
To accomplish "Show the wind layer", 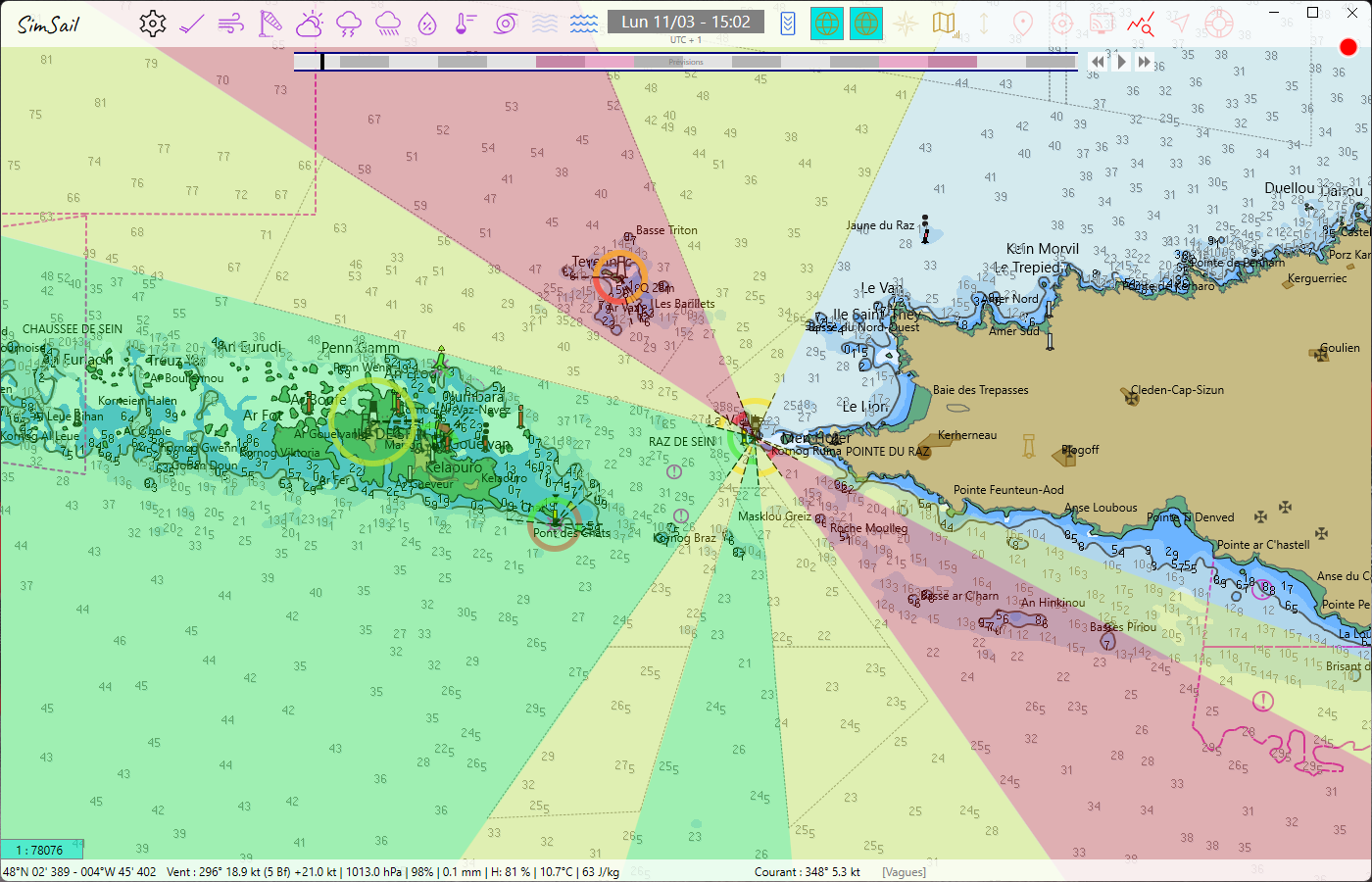I will point(231,24).
